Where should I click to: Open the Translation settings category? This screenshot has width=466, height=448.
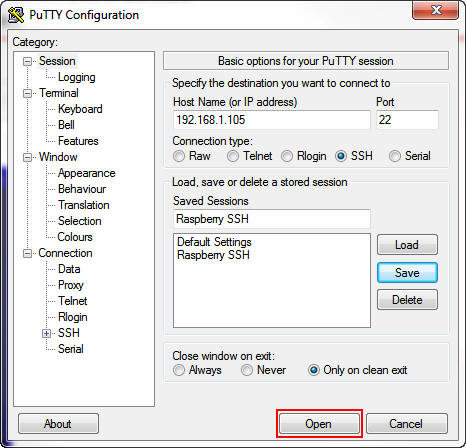84,205
